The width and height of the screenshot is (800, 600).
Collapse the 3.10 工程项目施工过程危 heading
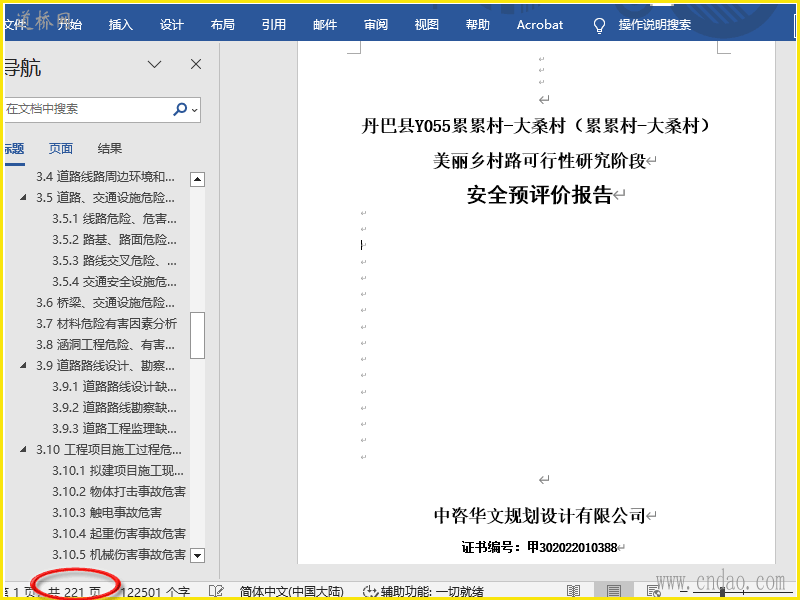23,449
